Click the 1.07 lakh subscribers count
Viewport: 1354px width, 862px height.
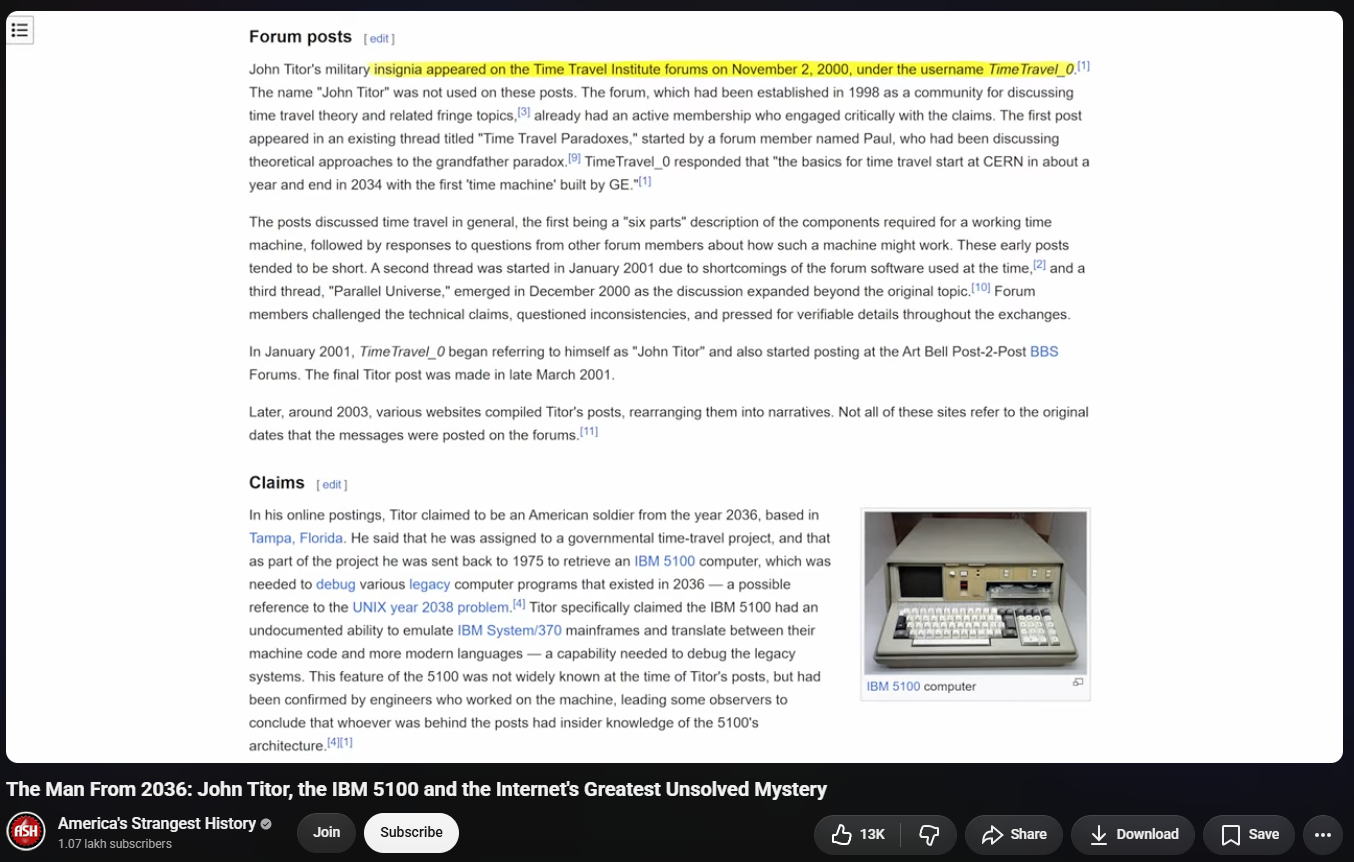[115, 844]
